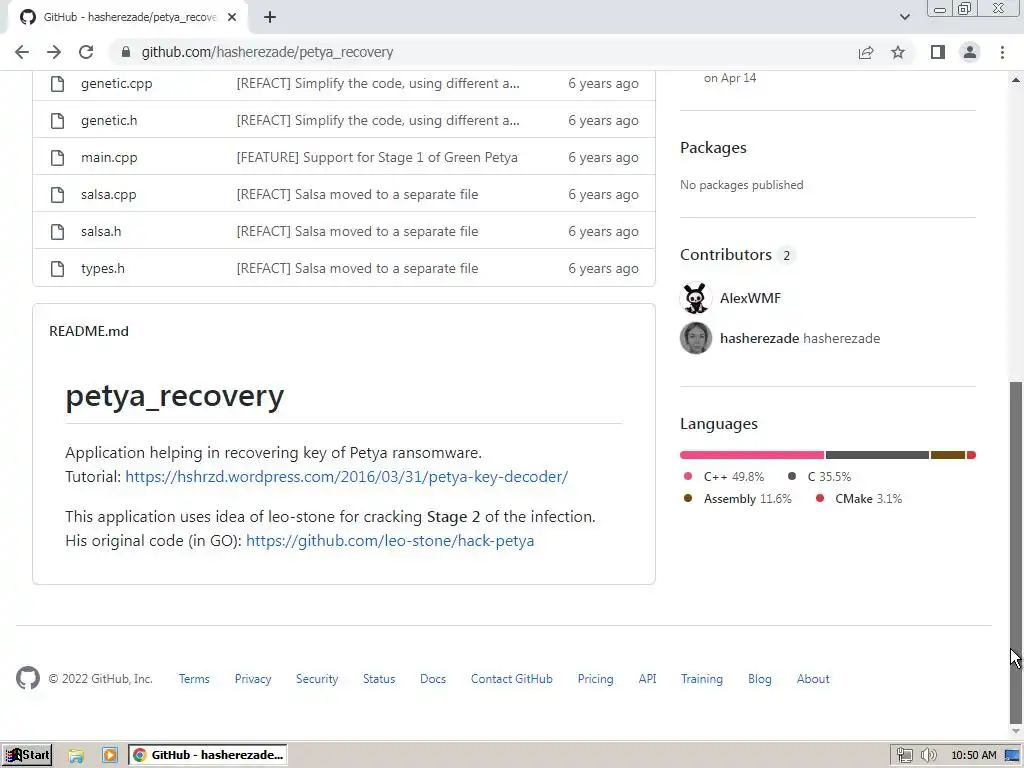The height and width of the screenshot is (768, 1024).
Task: Switch to the GitHub Chrome taskbar button
Action: click(x=208, y=756)
